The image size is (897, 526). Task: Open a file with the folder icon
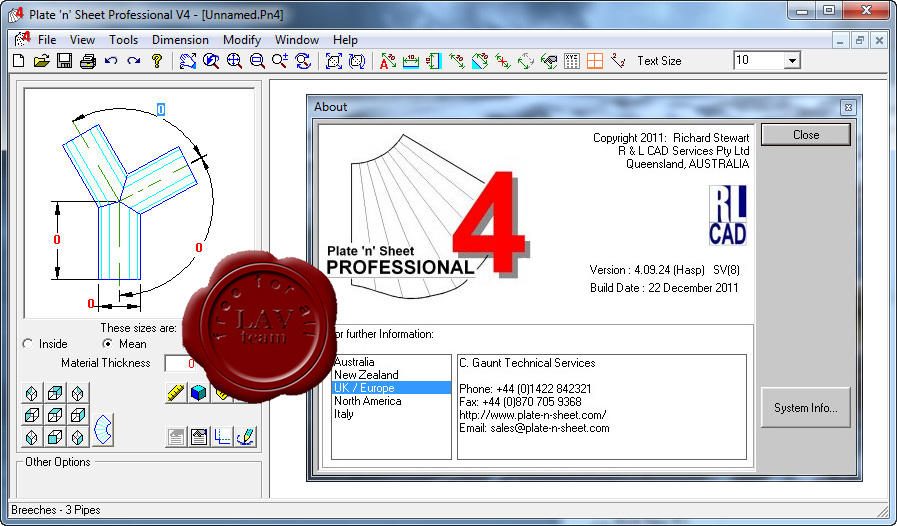click(41, 61)
